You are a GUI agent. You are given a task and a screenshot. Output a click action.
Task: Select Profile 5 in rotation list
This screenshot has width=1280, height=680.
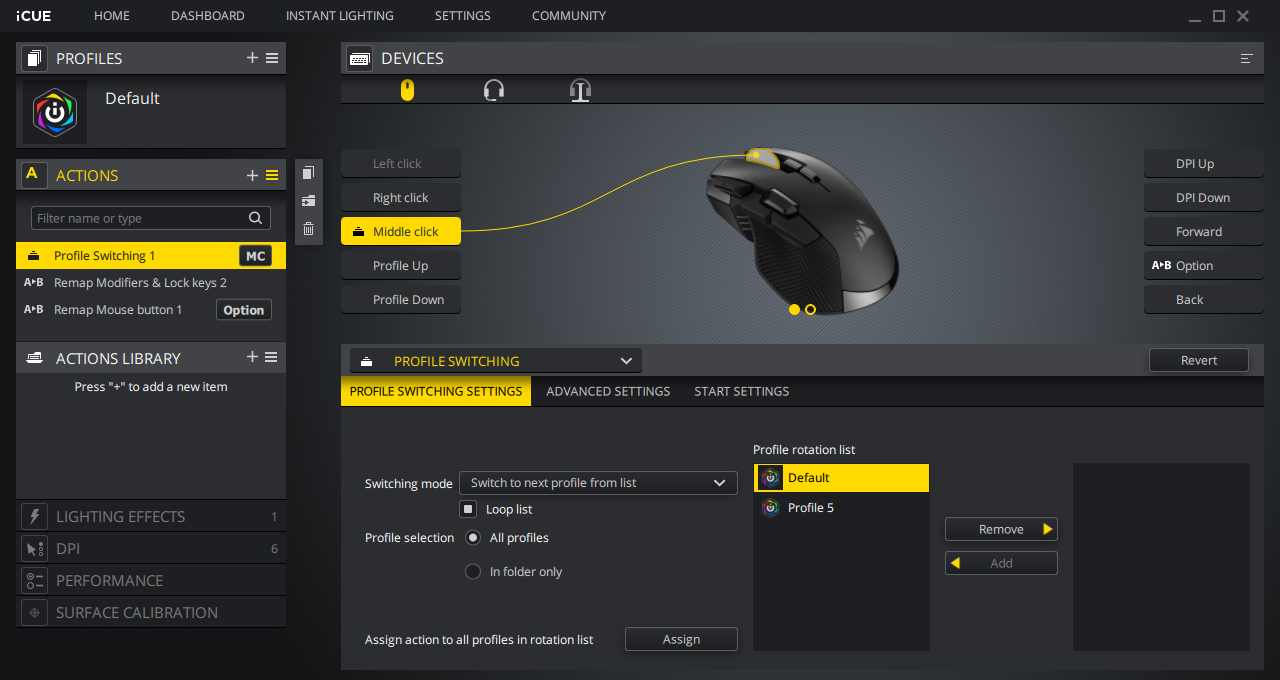841,508
